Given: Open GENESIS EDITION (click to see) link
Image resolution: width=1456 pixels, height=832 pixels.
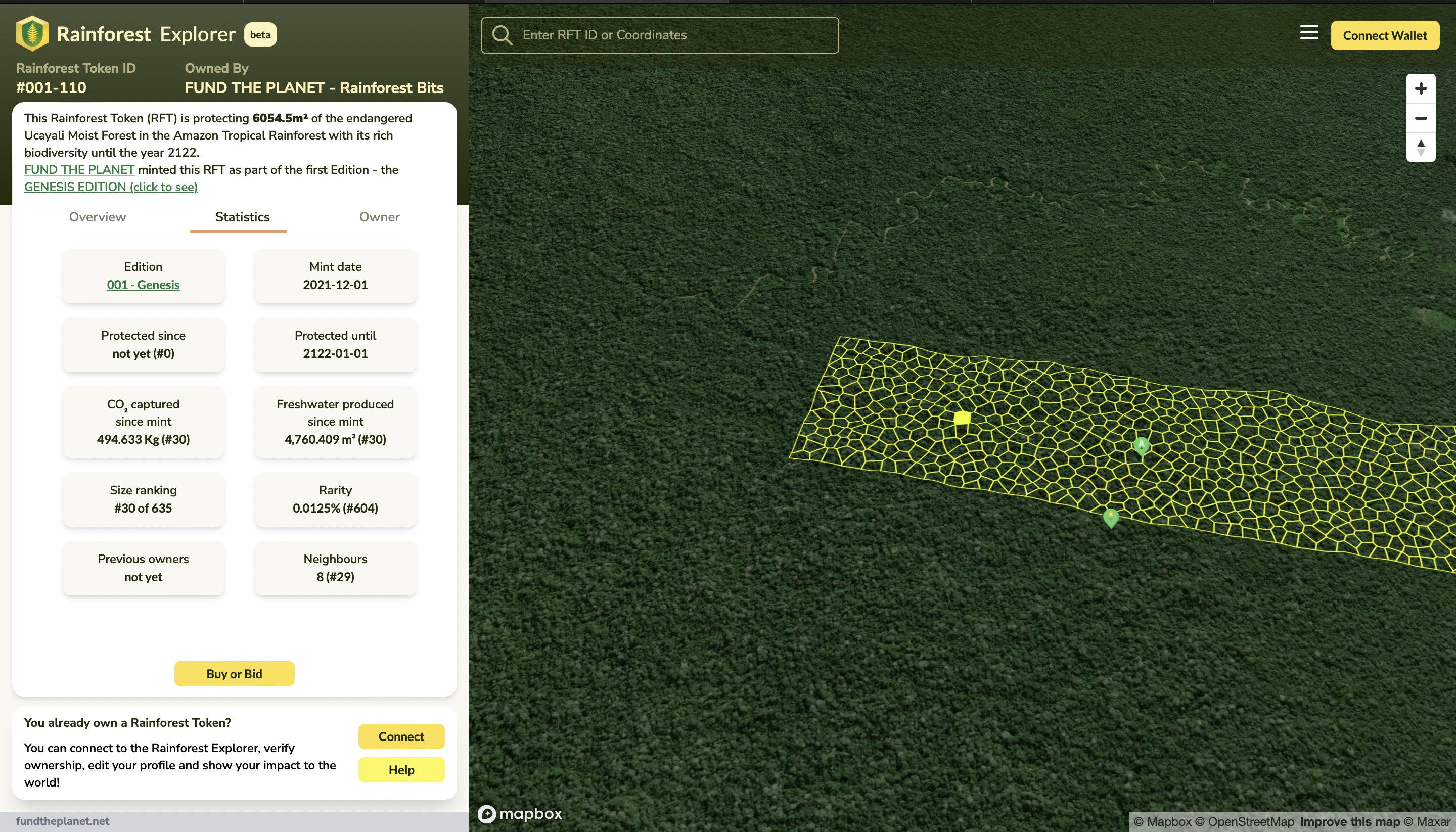Looking at the screenshot, I should (111, 187).
